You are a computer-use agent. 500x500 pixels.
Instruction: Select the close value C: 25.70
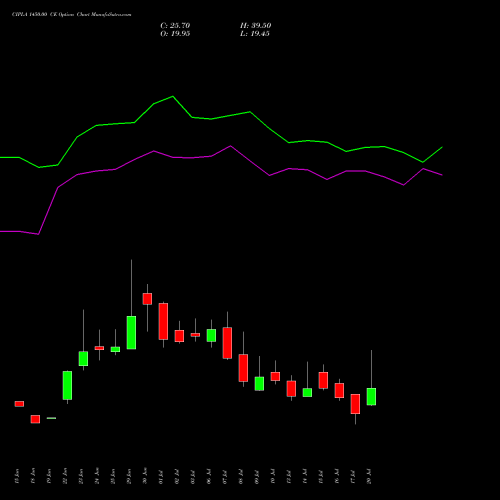(x=175, y=26)
